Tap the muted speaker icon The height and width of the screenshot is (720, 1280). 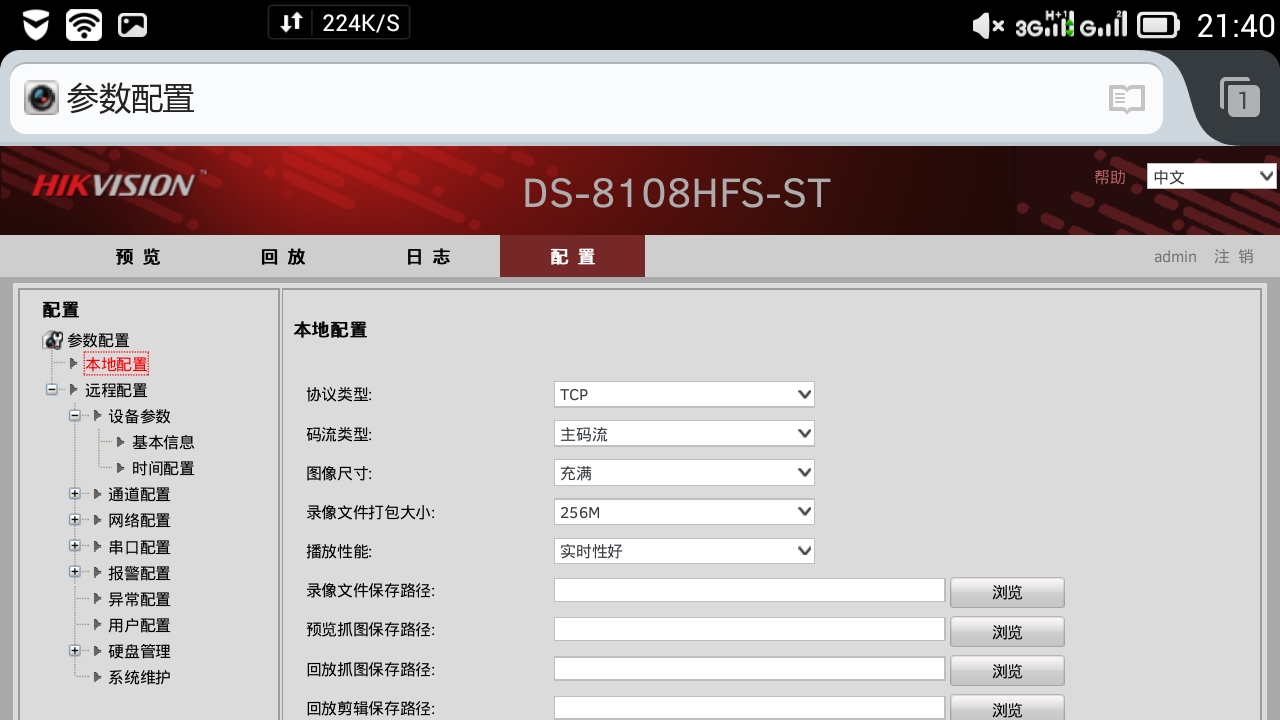pyautogui.click(x=988, y=25)
